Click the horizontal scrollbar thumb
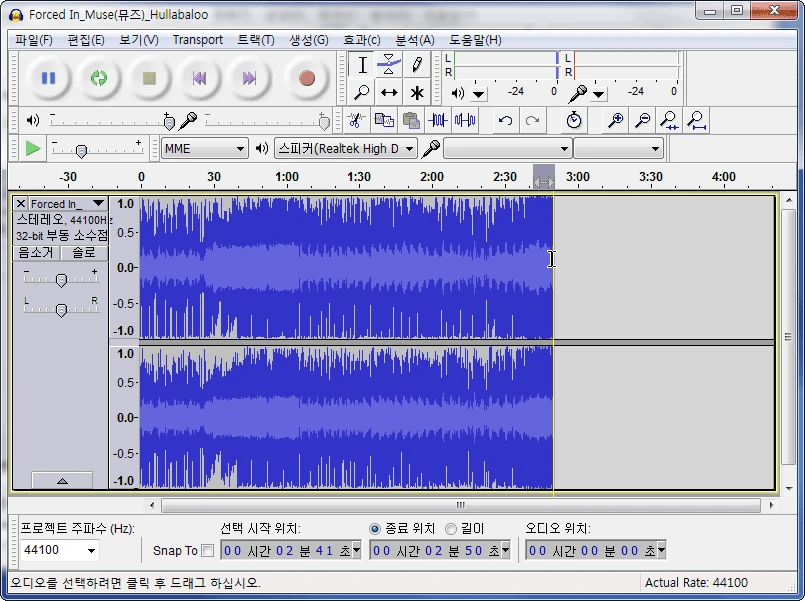This screenshot has width=805, height=601. (461, 506)
